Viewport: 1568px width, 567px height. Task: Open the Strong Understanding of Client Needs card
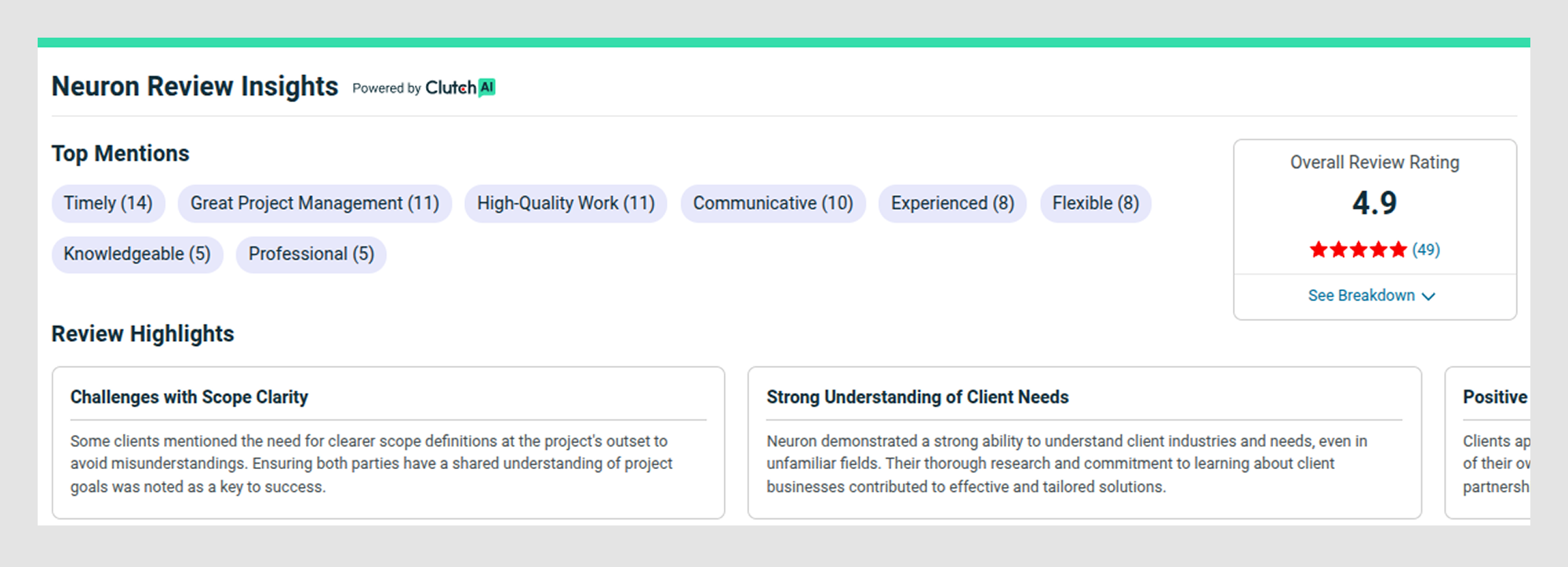point(1084,442)
